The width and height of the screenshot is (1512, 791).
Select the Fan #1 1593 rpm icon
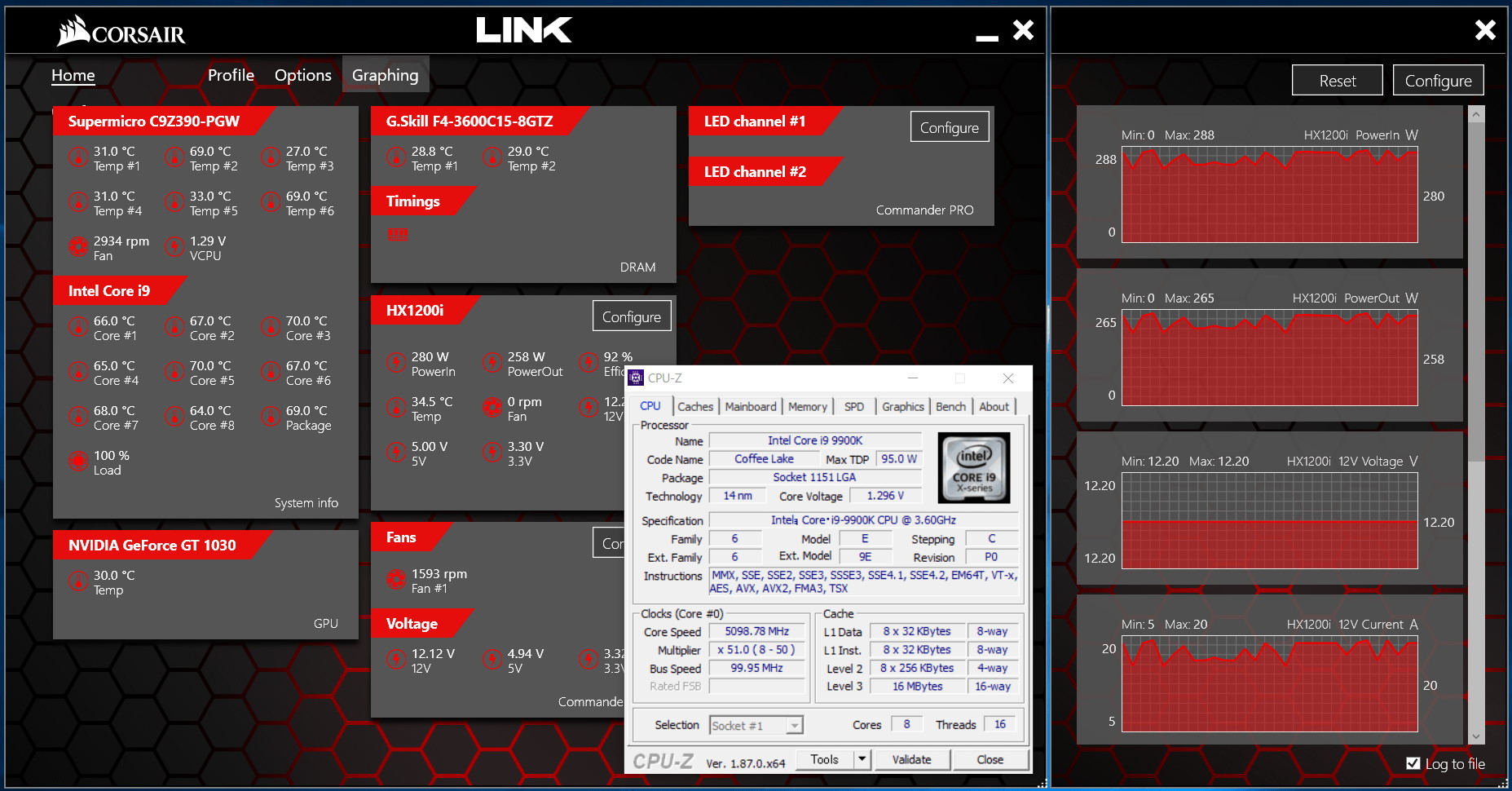(396, 579)
